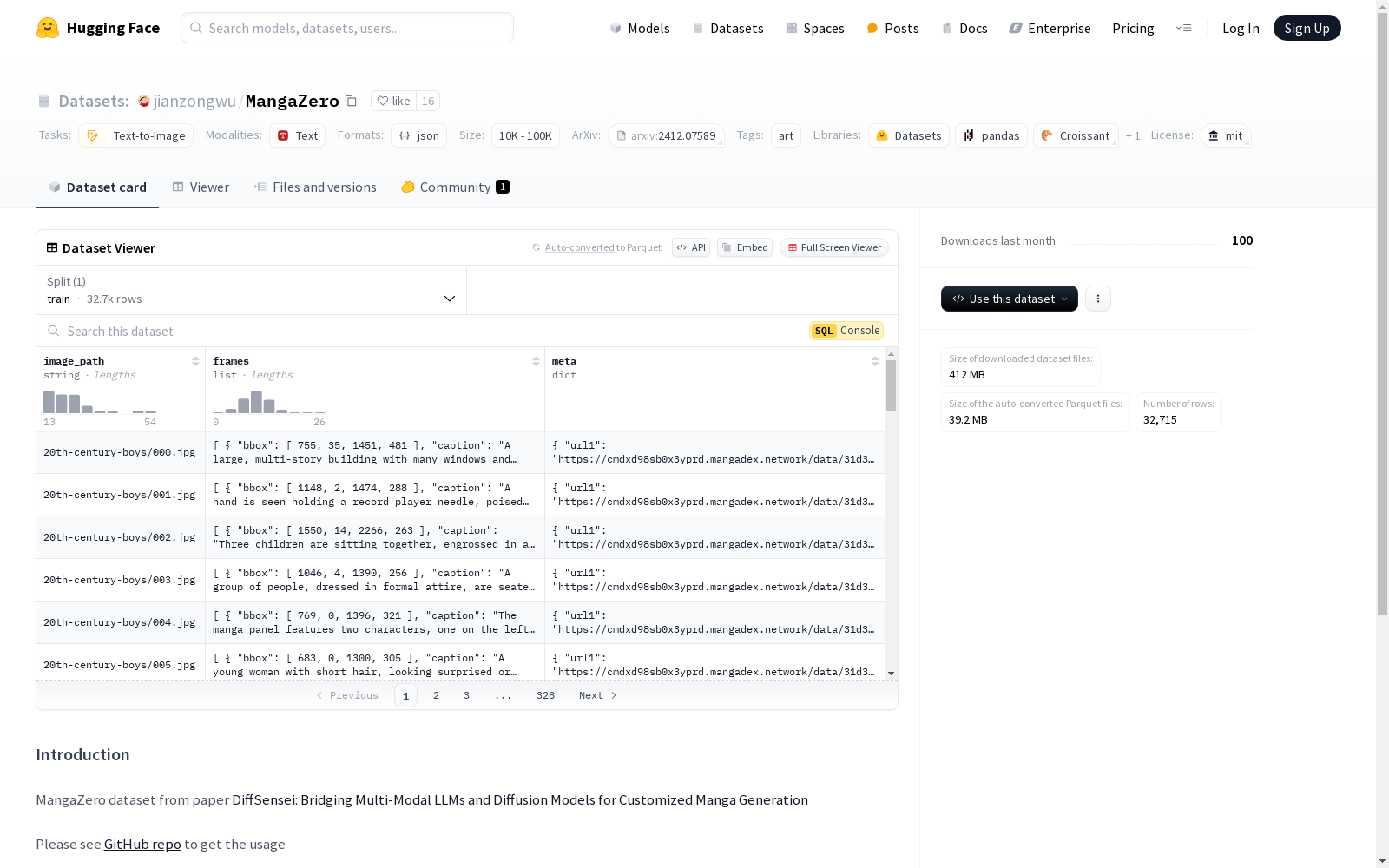Open the GitHub repo link
Image resolution: width=1389 pixels, height=868 pixels.
tap(142, 844)
